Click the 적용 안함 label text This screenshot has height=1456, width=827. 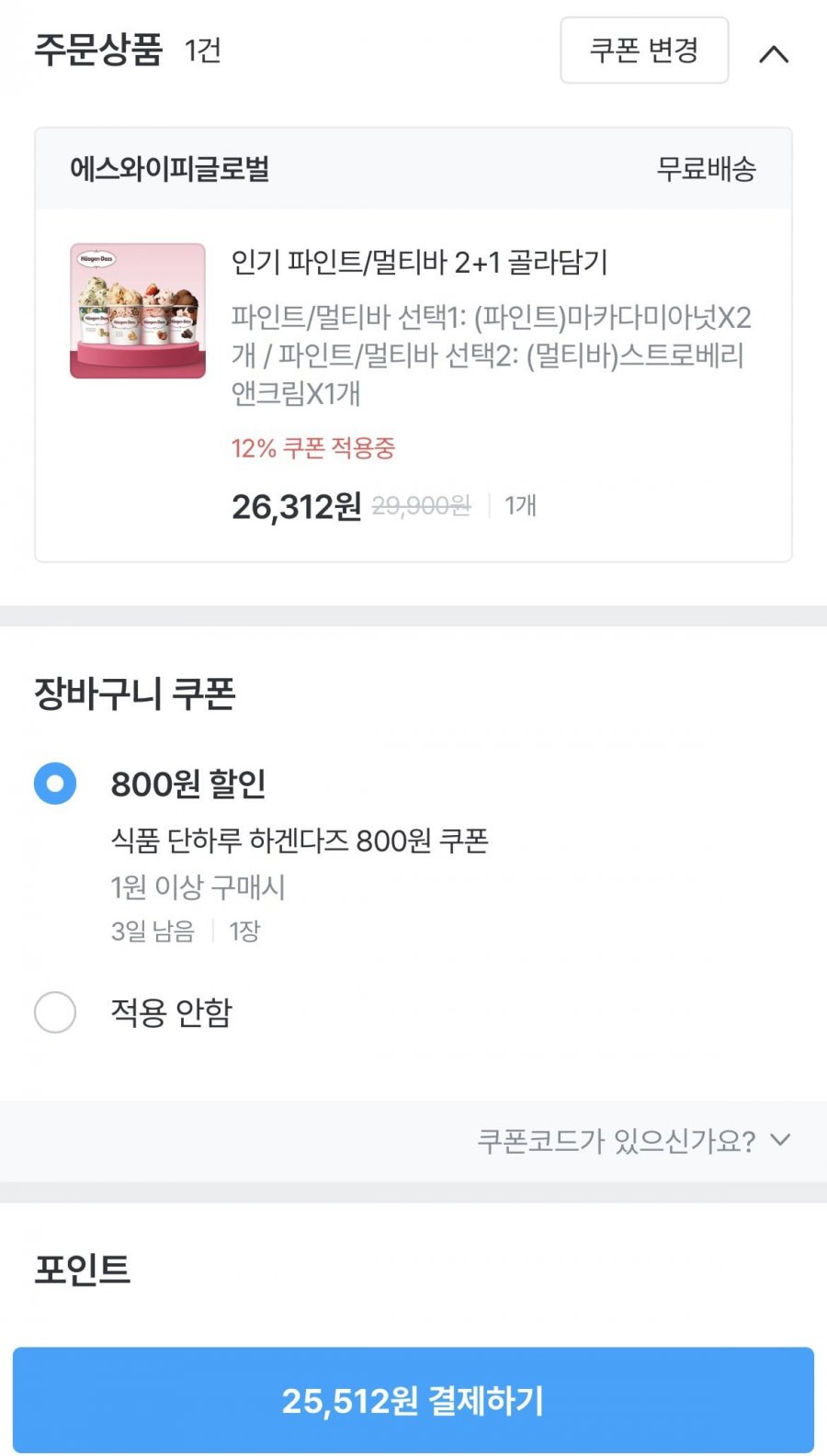click(172, 1012)
